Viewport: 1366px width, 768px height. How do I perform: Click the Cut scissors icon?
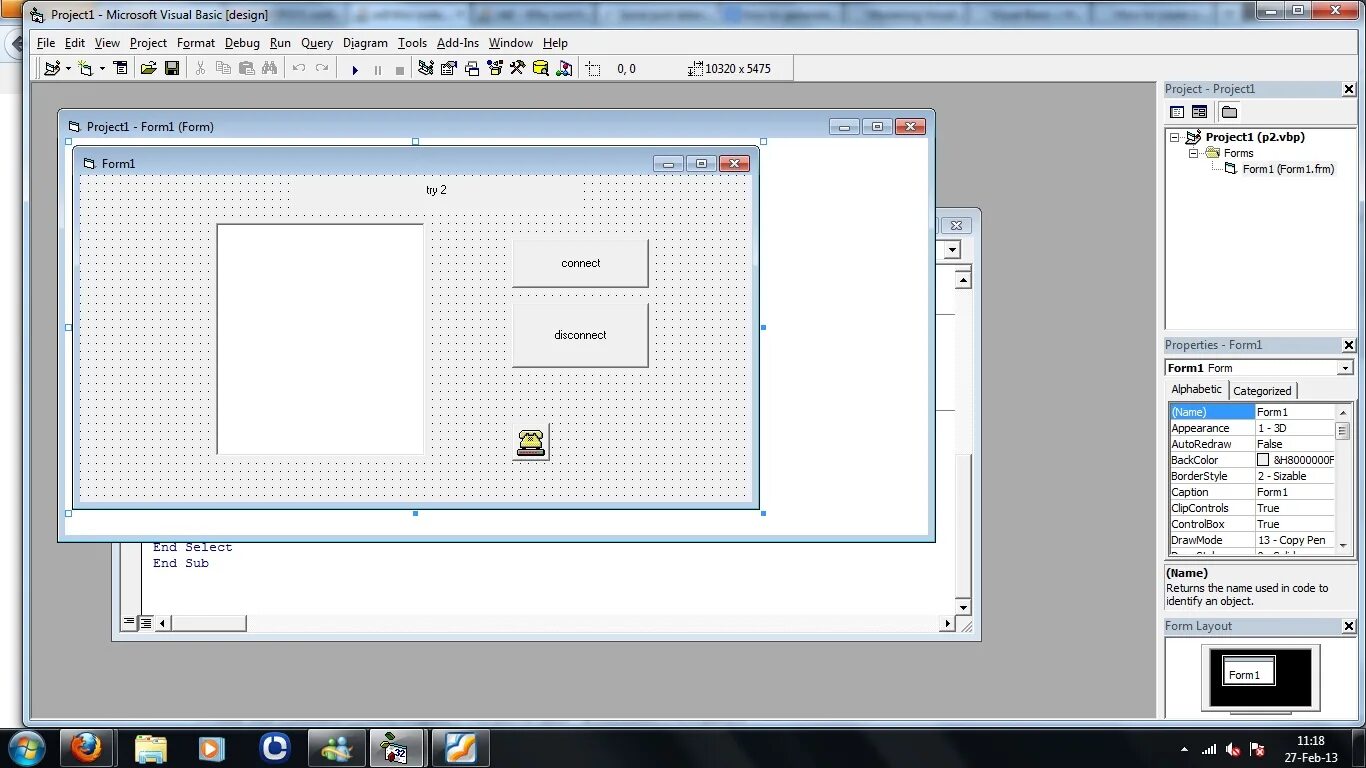click(x=200, y=68)
